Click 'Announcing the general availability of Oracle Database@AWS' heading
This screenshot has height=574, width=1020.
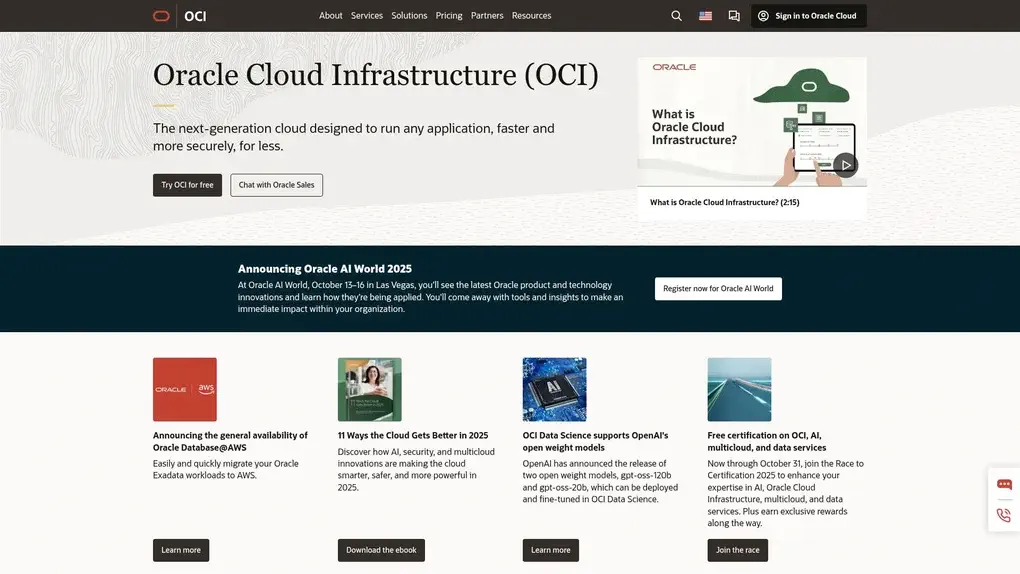point(230,441)
